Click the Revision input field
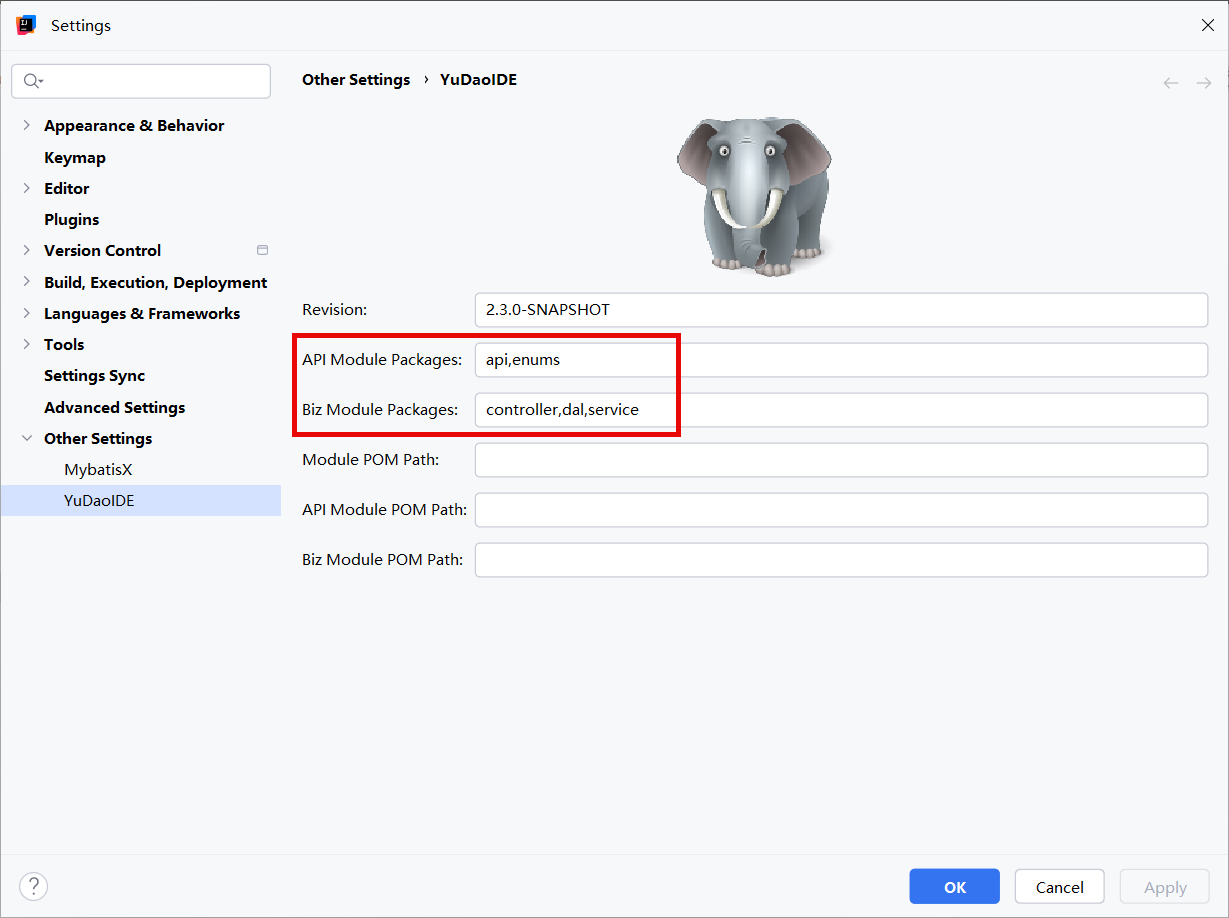The height and width of the screenshot is (918, 1229). (842, 310)
